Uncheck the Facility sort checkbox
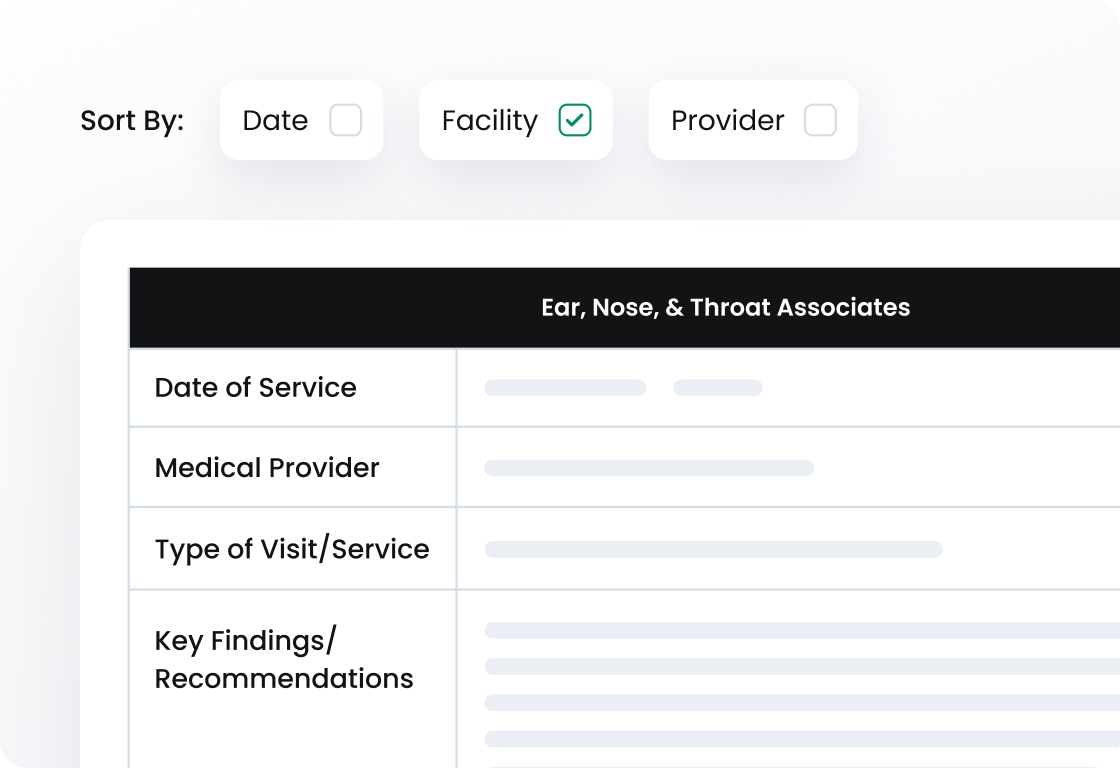This screenshot has width=1120, height=768. pyautogui.click(x=575, y=120)
